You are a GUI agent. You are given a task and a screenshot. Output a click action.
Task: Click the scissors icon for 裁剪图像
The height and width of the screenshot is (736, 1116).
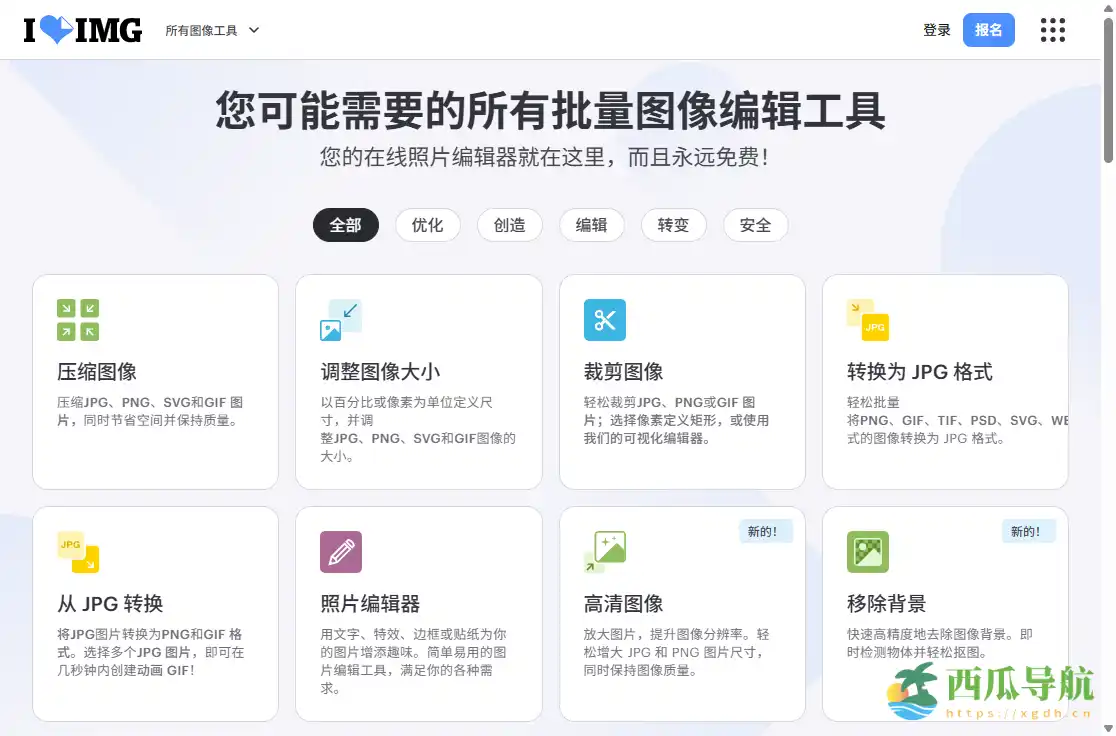point(604,320)
